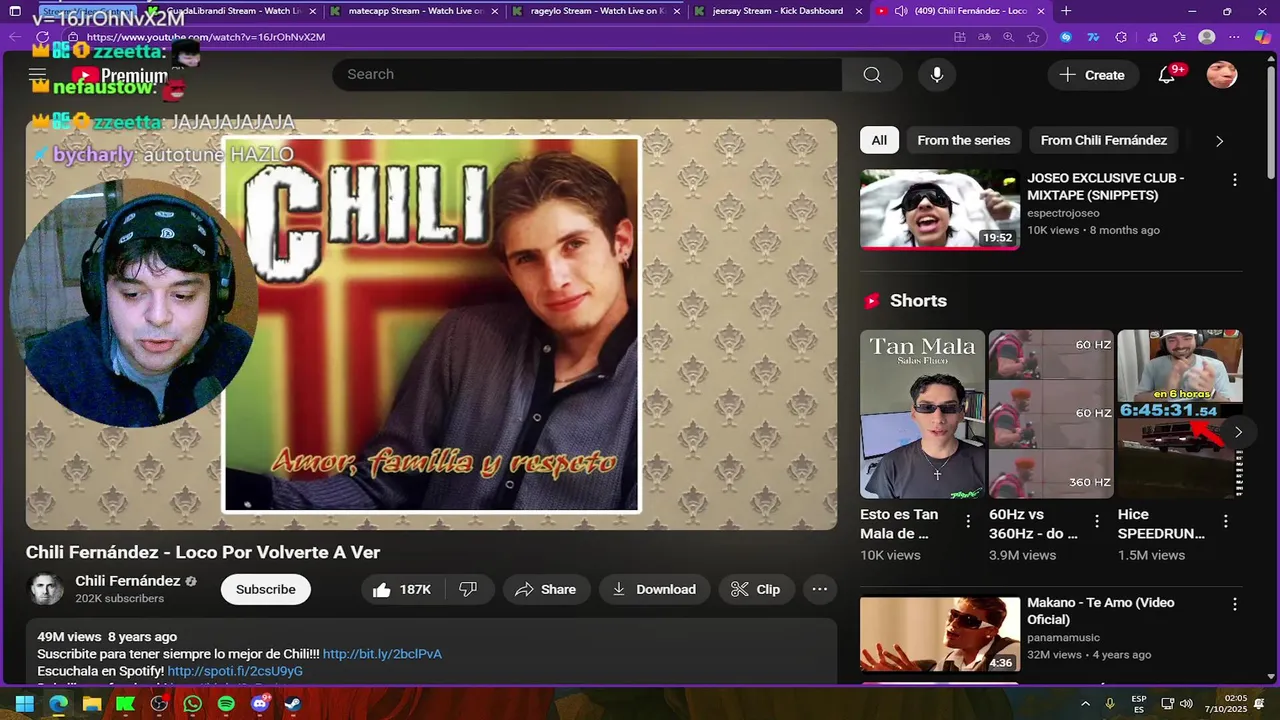The image size is (1280, 720).
Task: Click Chili Fernández channel avatar
Action: click(x=46, y=589)
